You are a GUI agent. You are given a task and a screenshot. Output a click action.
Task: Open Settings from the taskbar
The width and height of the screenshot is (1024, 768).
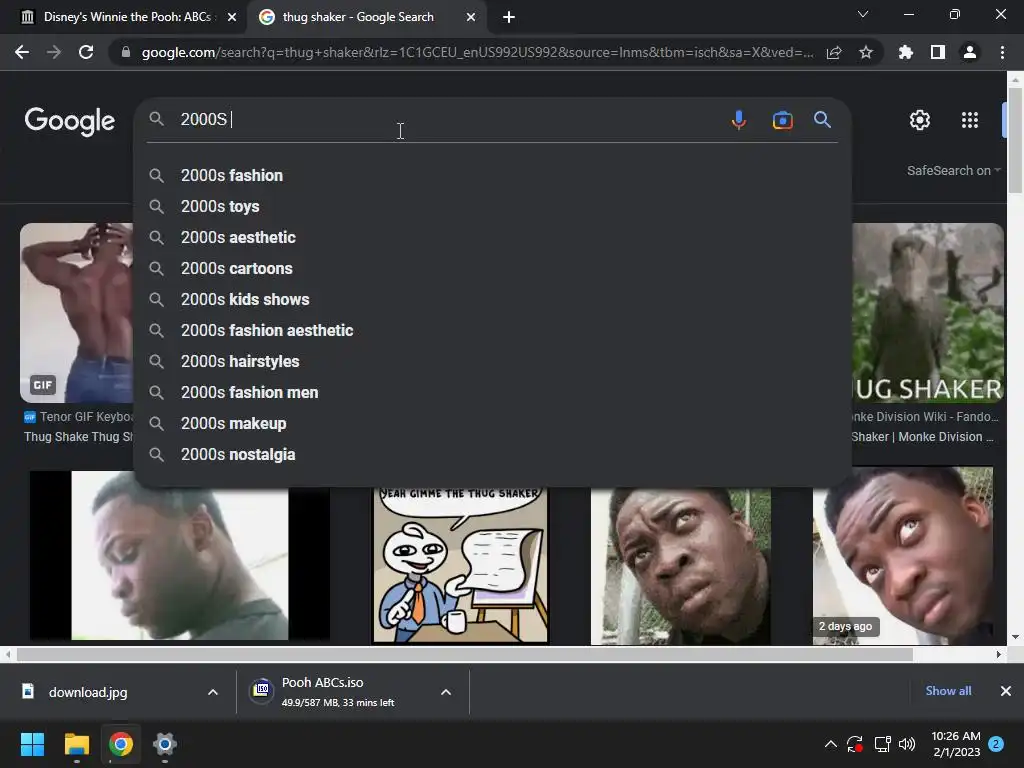tap(165, 744)
